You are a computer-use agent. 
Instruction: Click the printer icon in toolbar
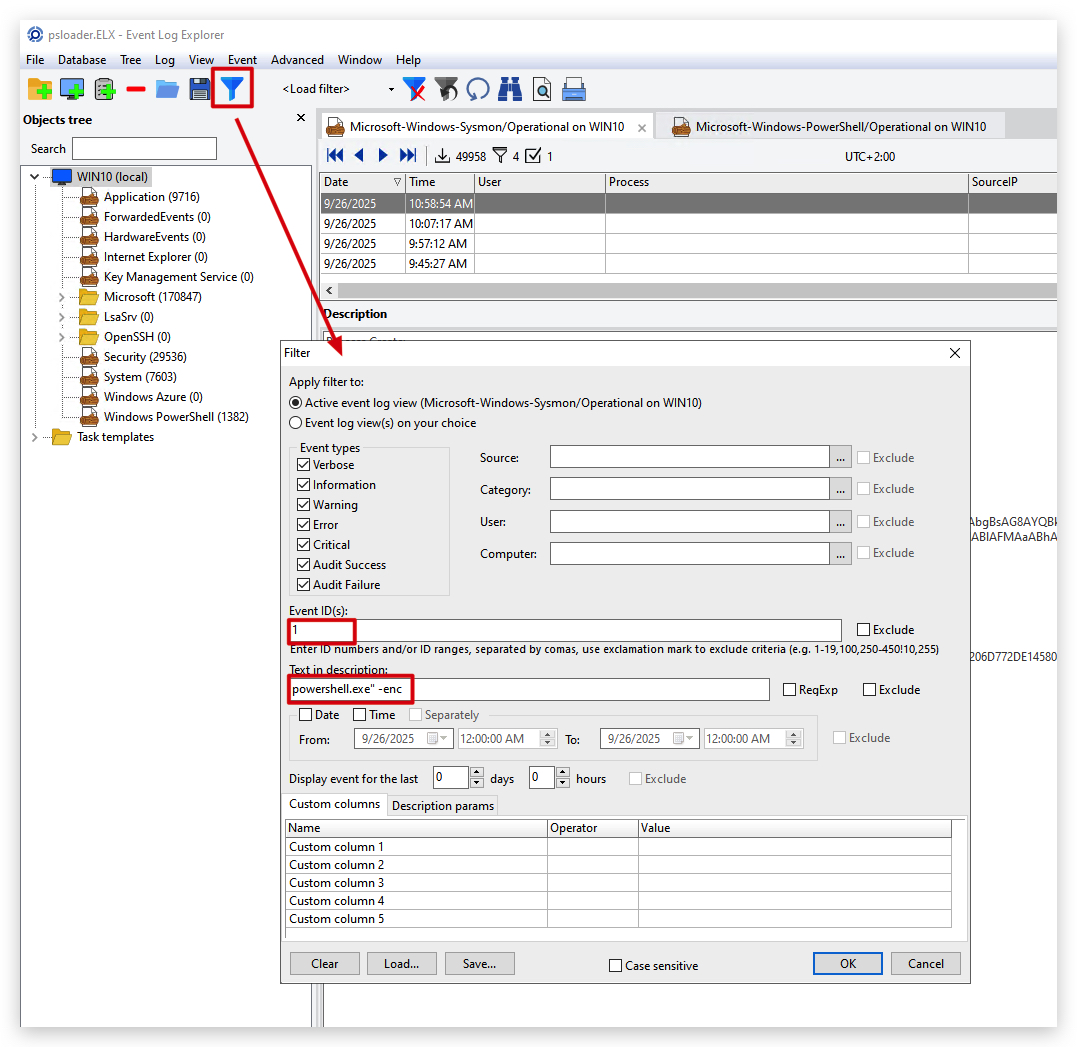point(574,89)
